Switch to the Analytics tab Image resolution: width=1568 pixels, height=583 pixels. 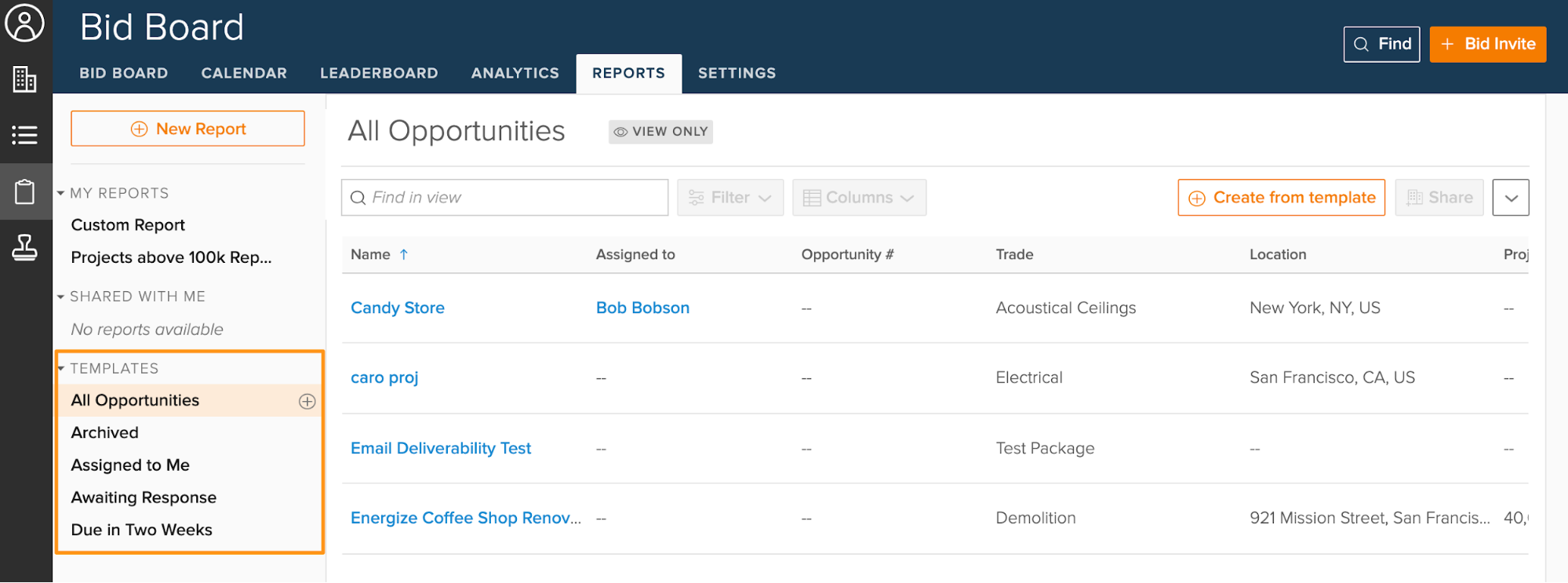[515, 73]
